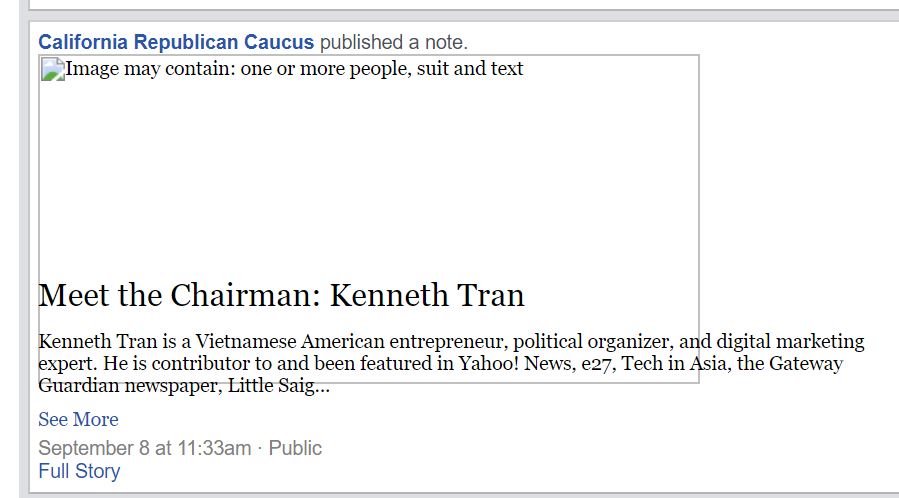Click the See More link
This screenshot has height=498, width=899.
point(79,419)
